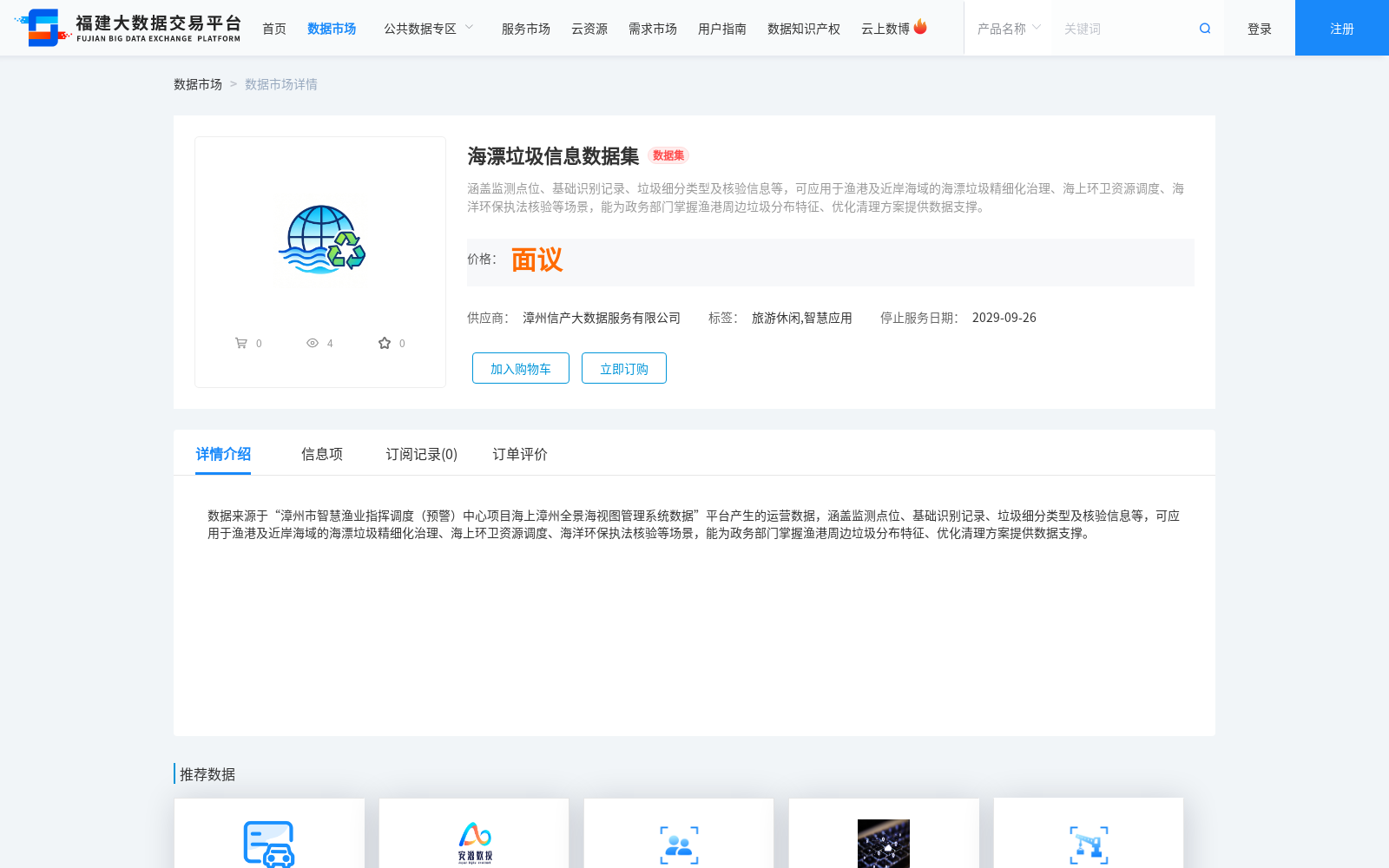Click supplier 漳州信产大数据服务有限公司
This screenshot has height=868, width=1389.
coord(602,318)
